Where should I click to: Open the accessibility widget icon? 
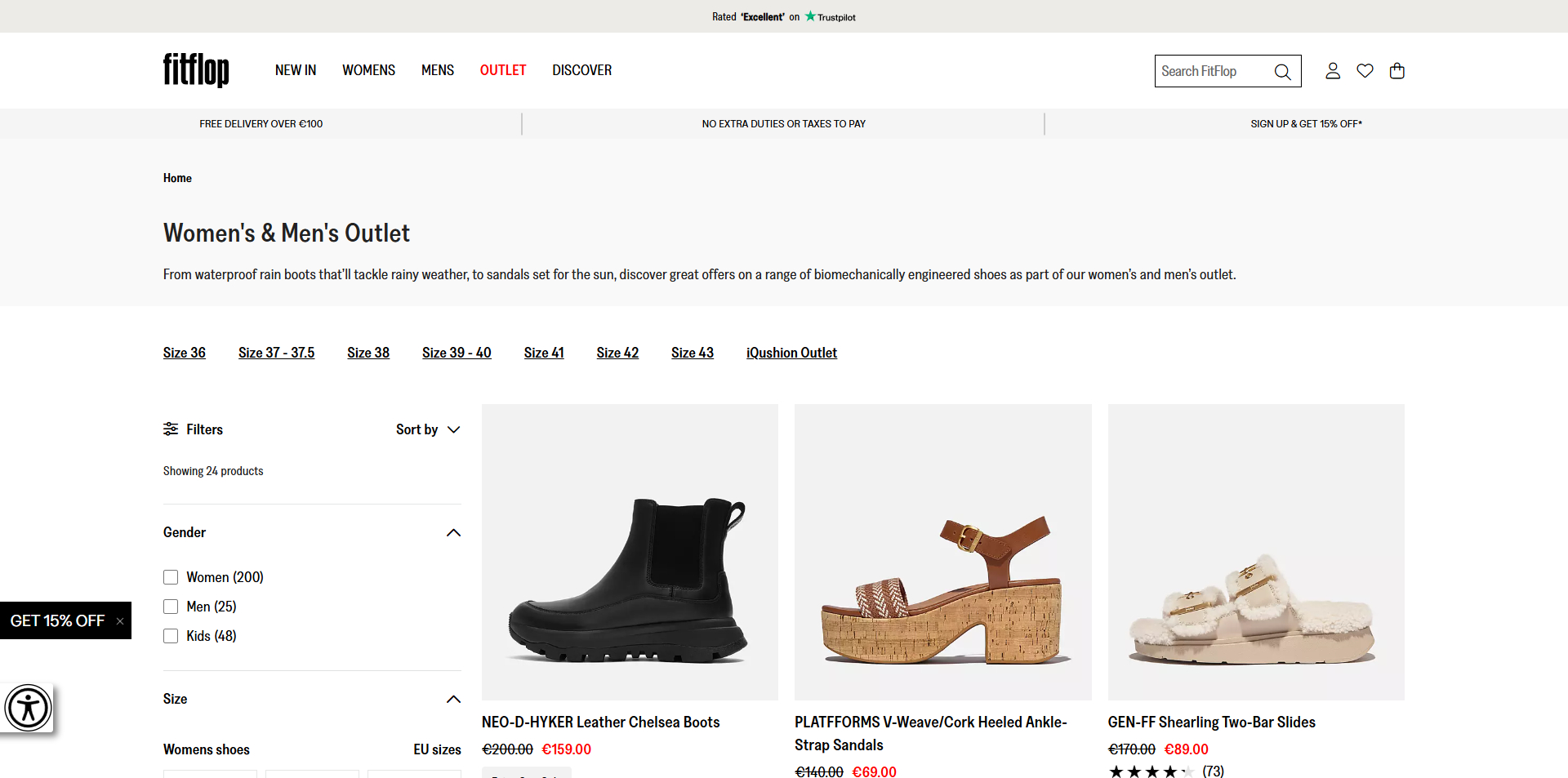click(x=28, y=708)
